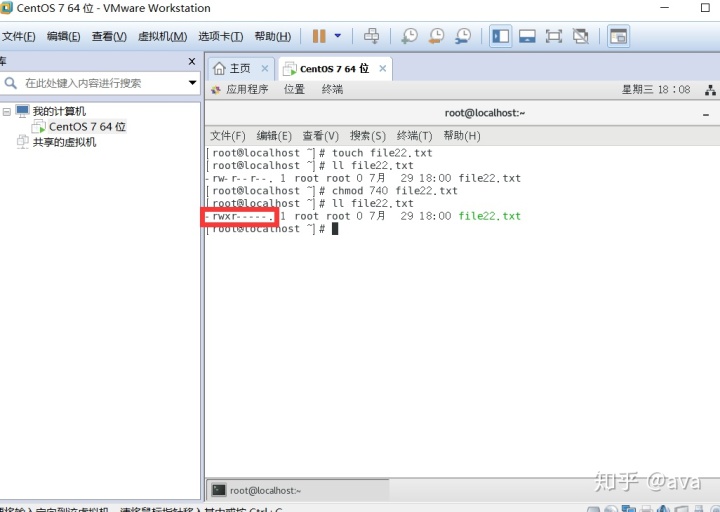Viewport: 720px width, 512px height.
Task: Click root@localhost:~ in the bottom taskbar
Action: pyautogui.click(x=298, y=490)
